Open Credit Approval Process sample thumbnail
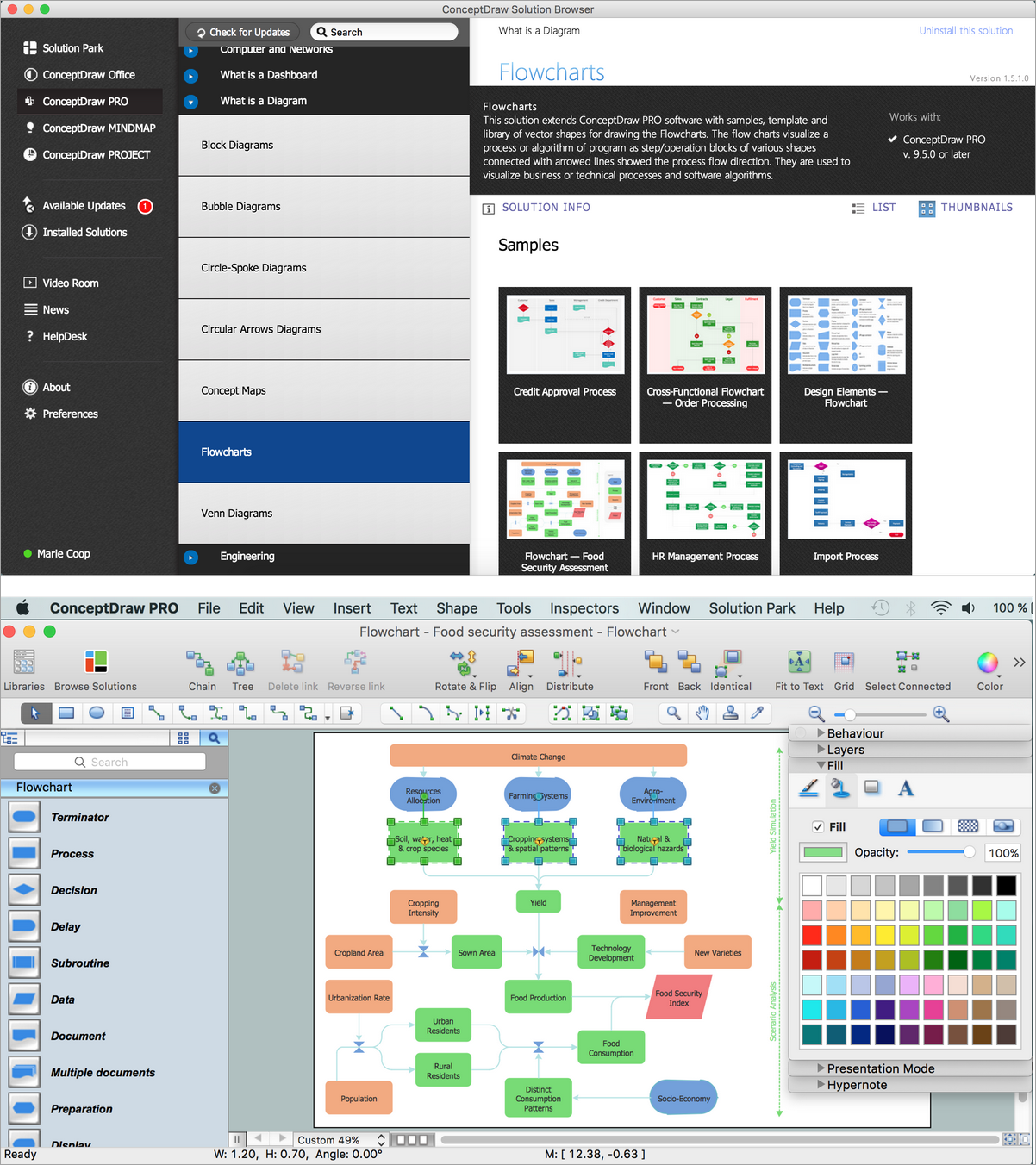 565,364
